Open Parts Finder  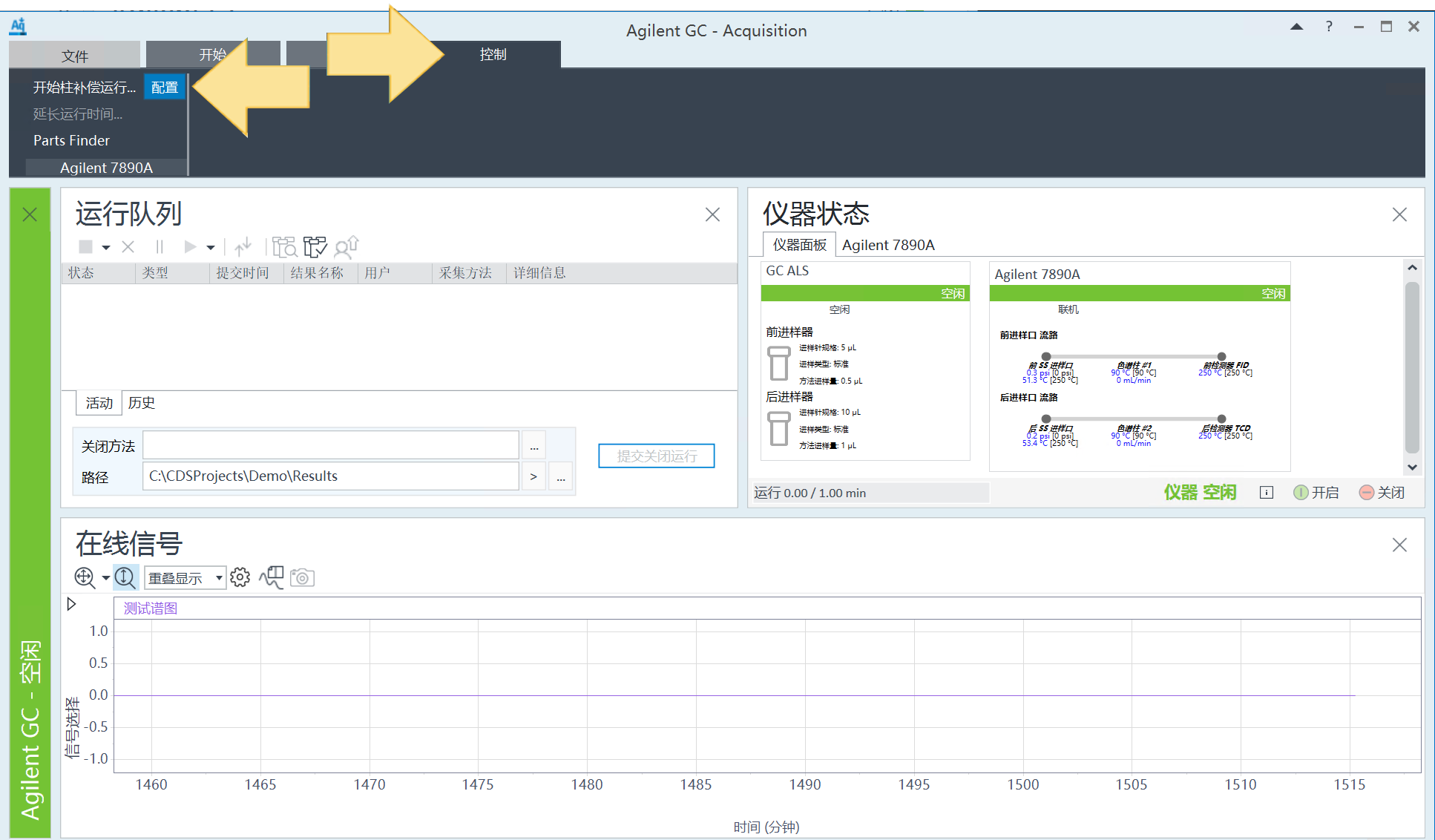coord(71,140)
